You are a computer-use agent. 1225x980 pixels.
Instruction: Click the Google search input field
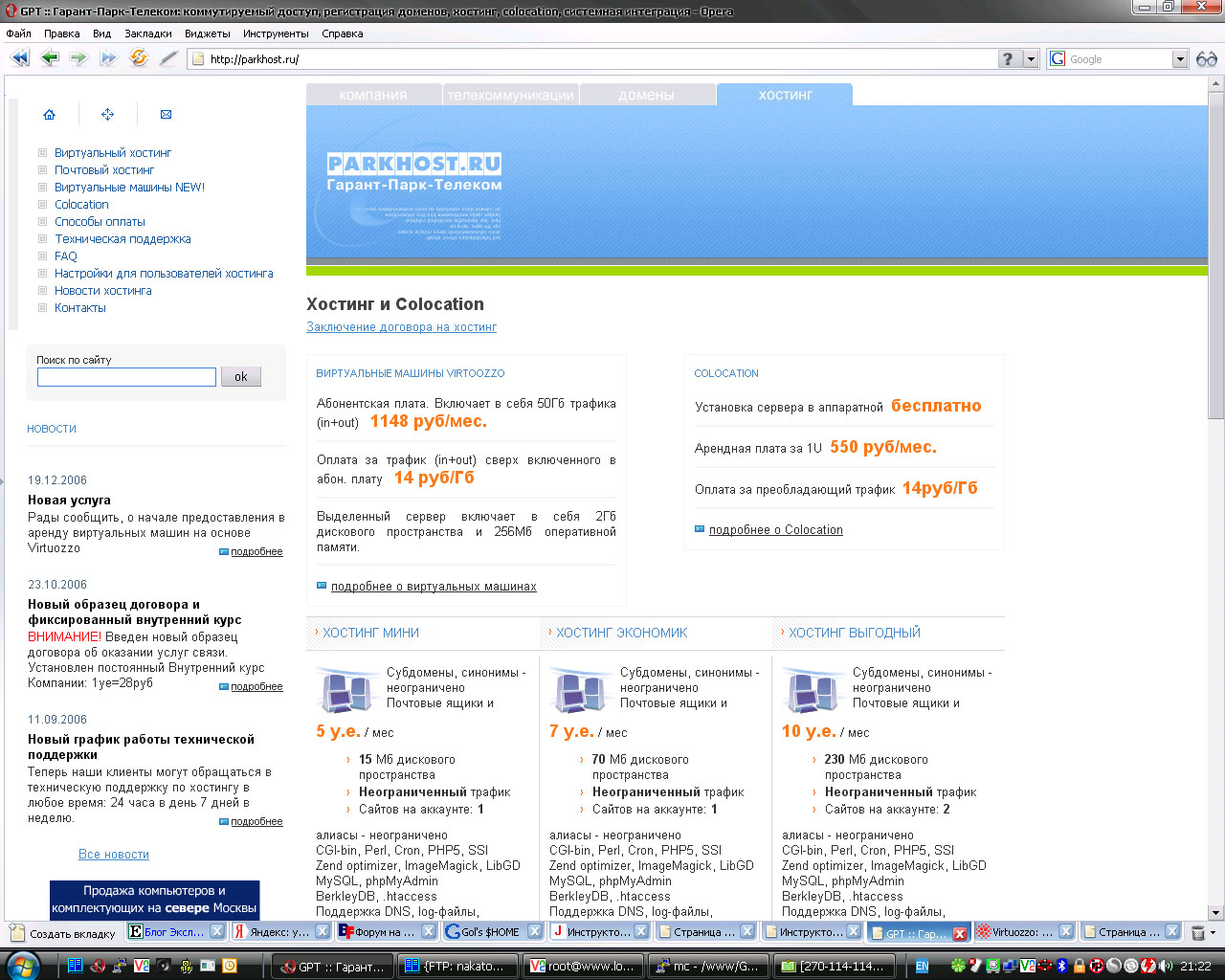[x=1119, y=59]
